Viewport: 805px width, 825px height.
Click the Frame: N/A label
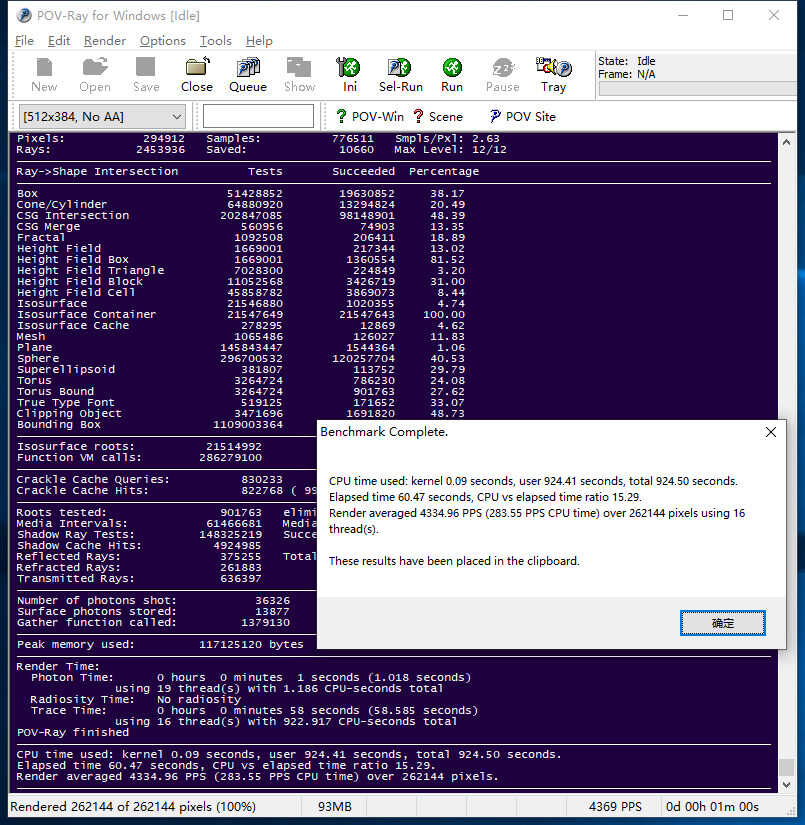627,74
